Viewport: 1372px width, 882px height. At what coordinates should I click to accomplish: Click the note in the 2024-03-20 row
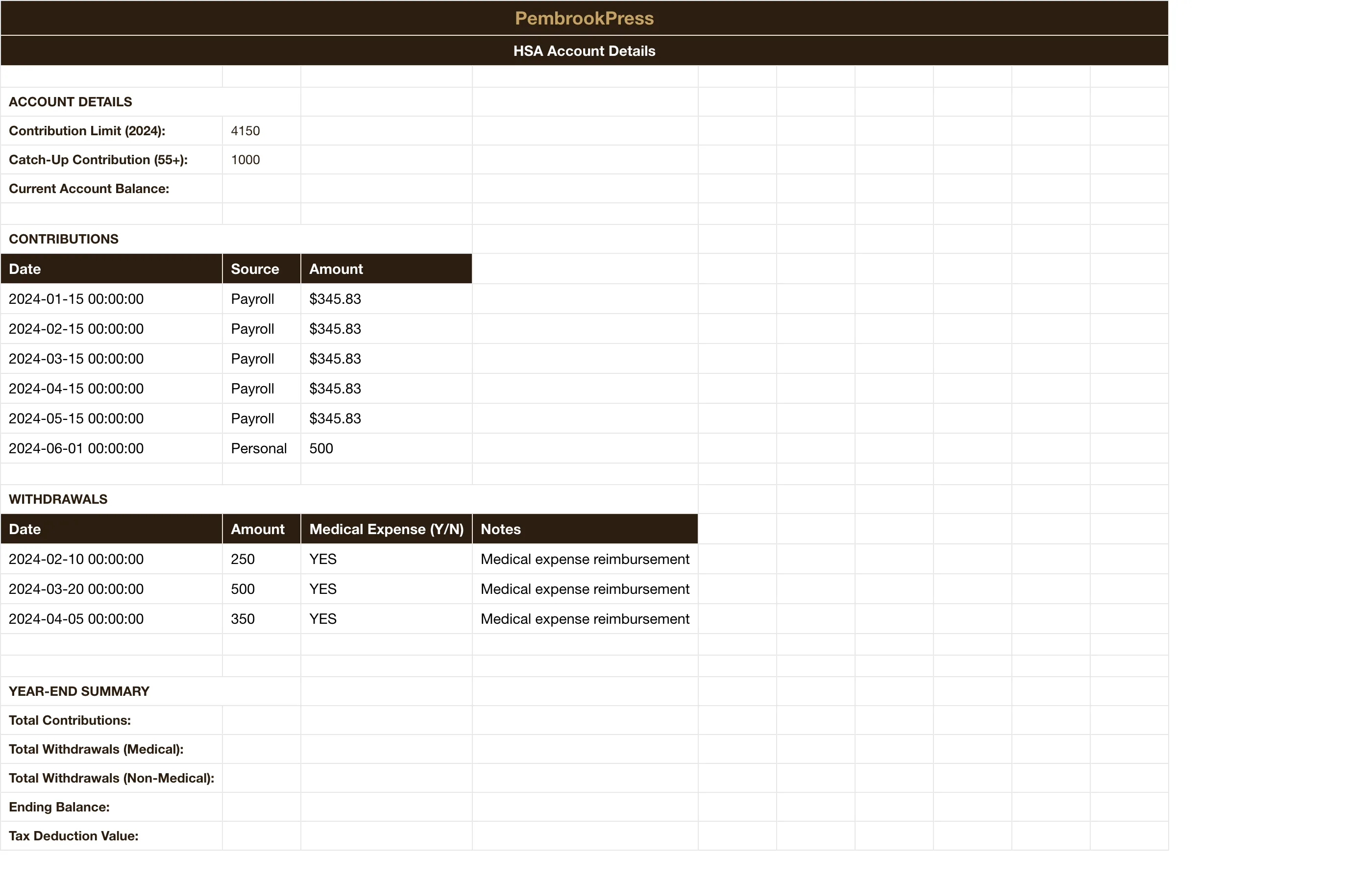point(585,589)
